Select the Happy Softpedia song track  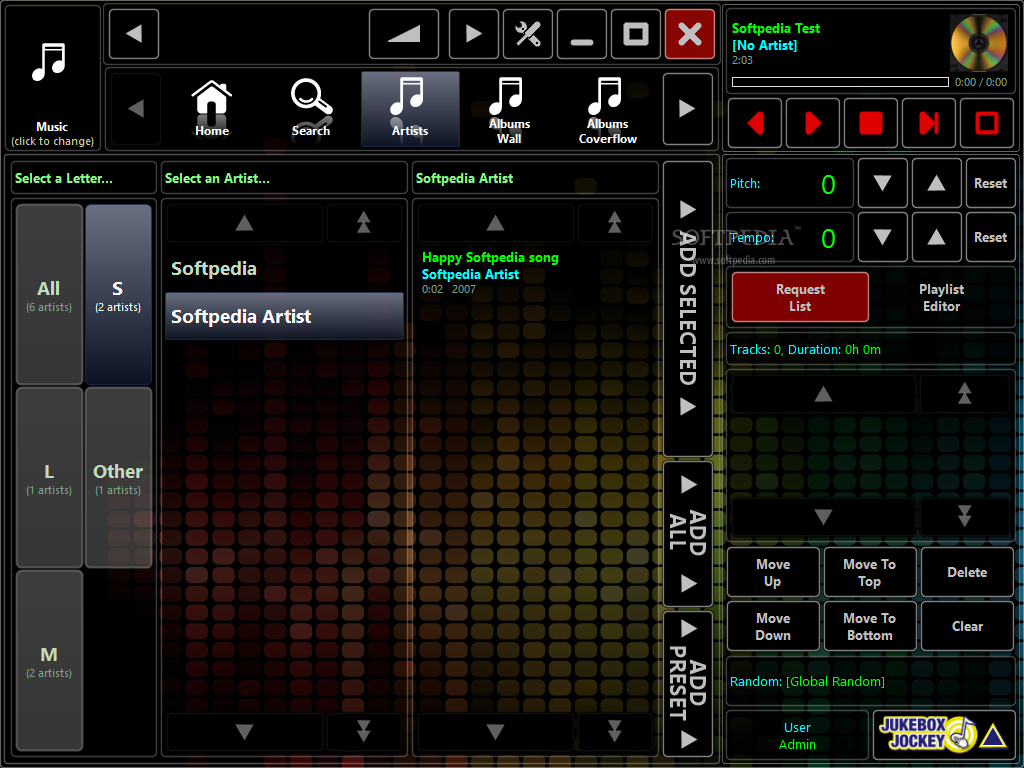pyautogui.click(x=536, y=272)
